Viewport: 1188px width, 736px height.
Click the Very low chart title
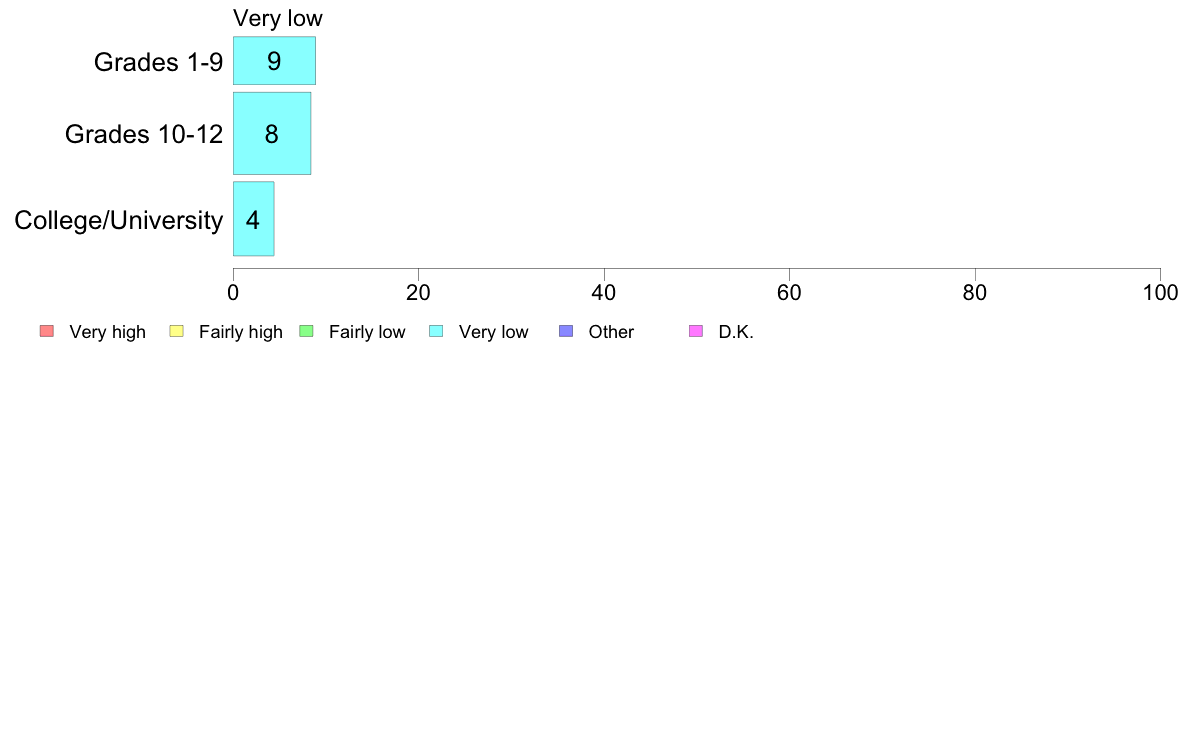(278, 18)
